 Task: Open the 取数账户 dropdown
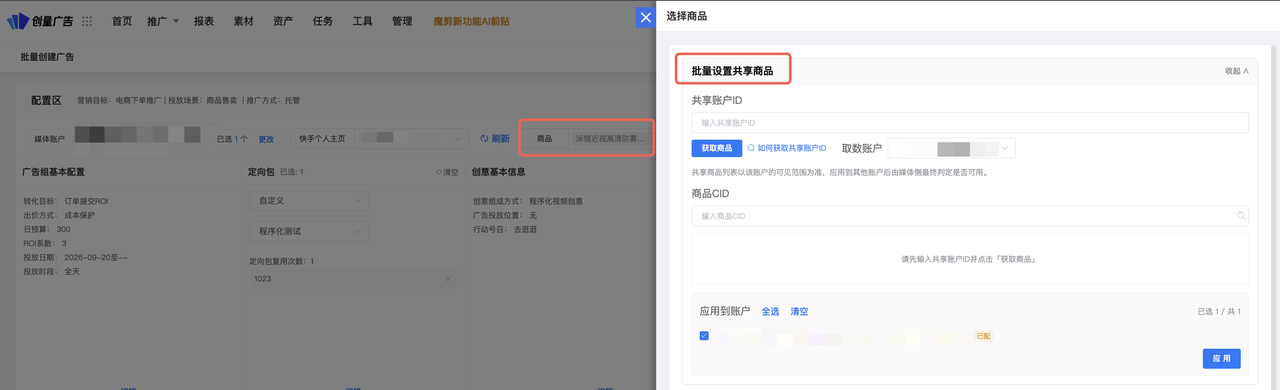(x=951, y=148)
